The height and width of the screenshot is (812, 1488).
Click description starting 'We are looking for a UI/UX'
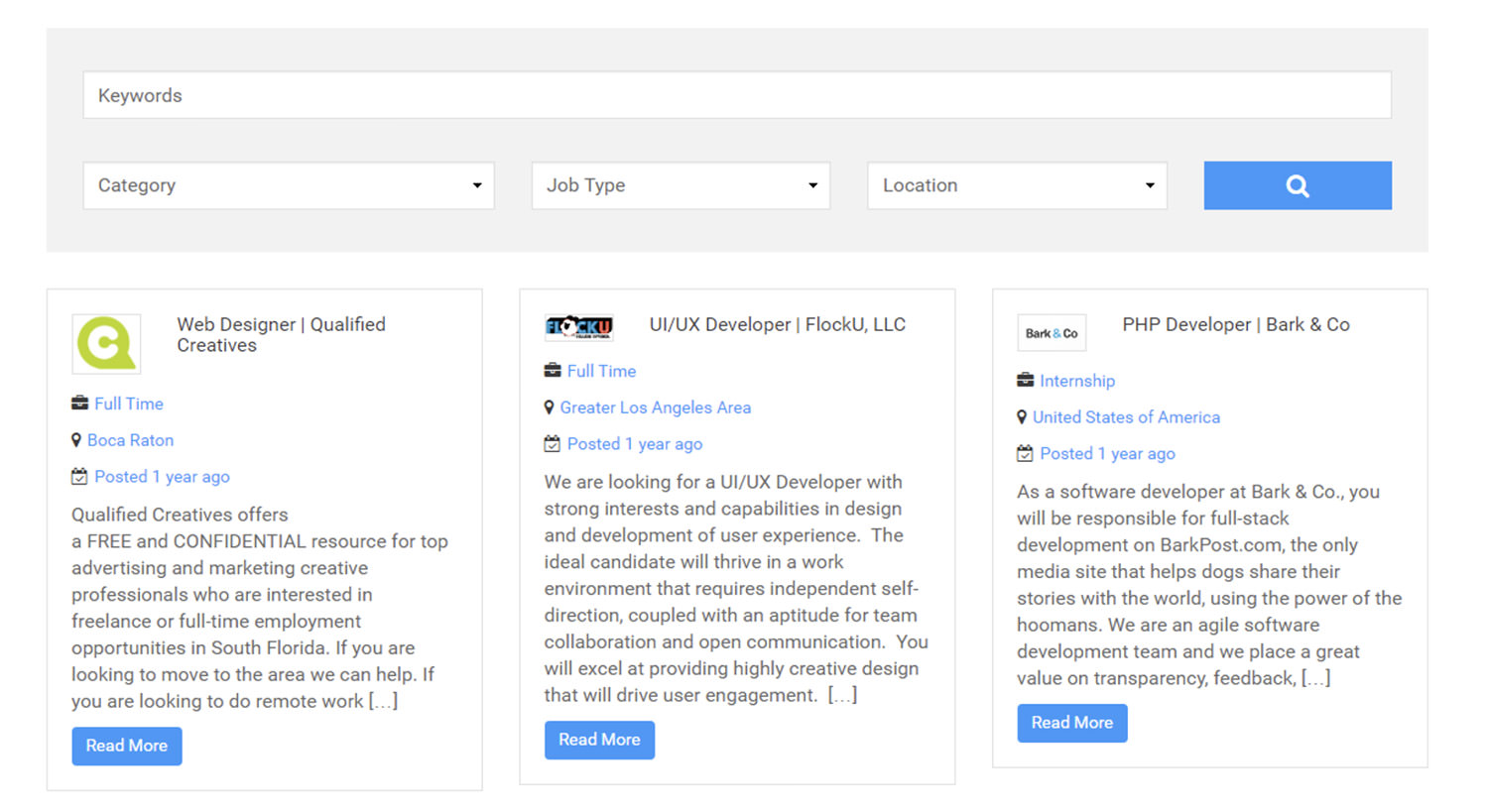click(x=736, y=589)
